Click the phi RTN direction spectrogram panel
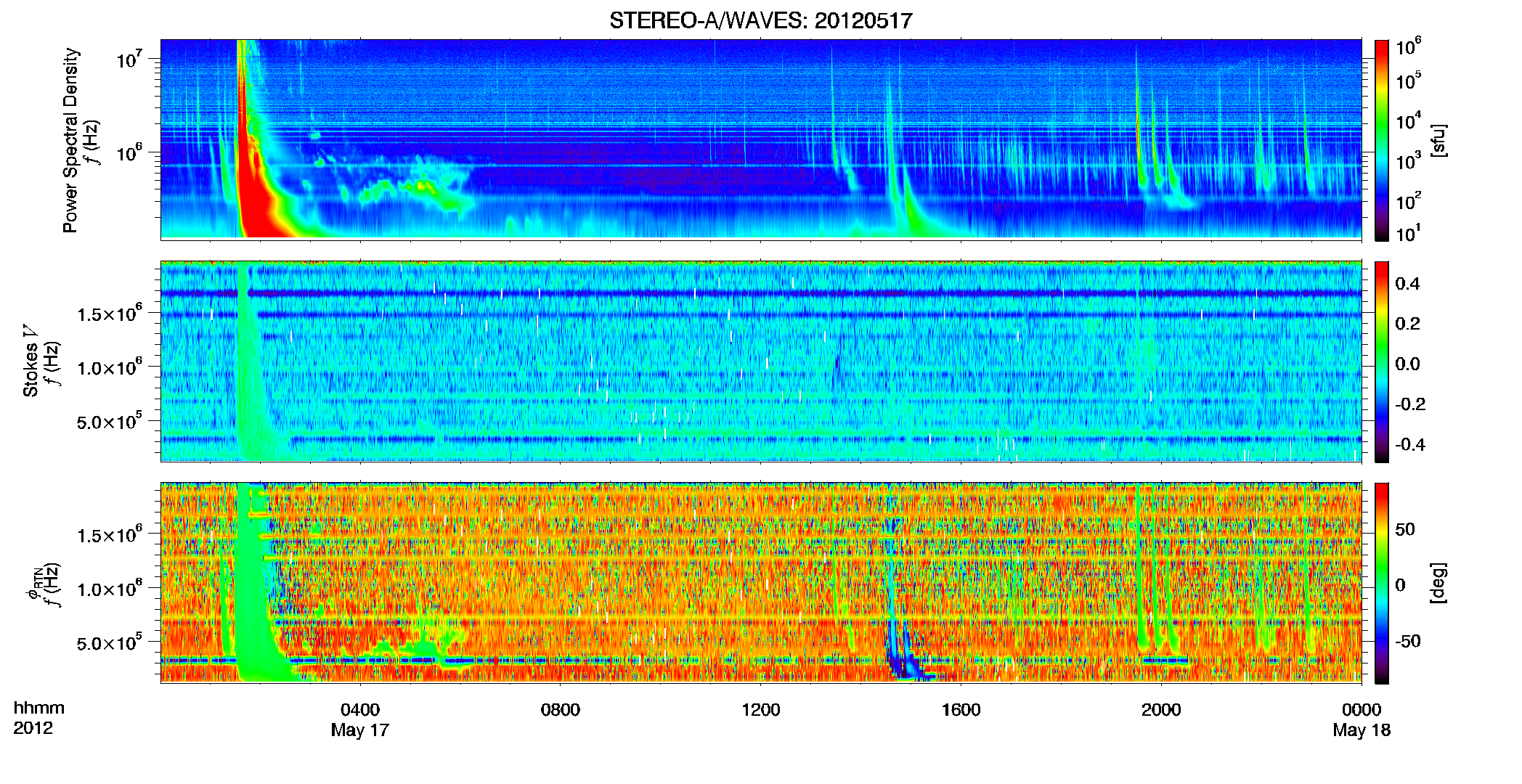 click(x=761, y=582)
